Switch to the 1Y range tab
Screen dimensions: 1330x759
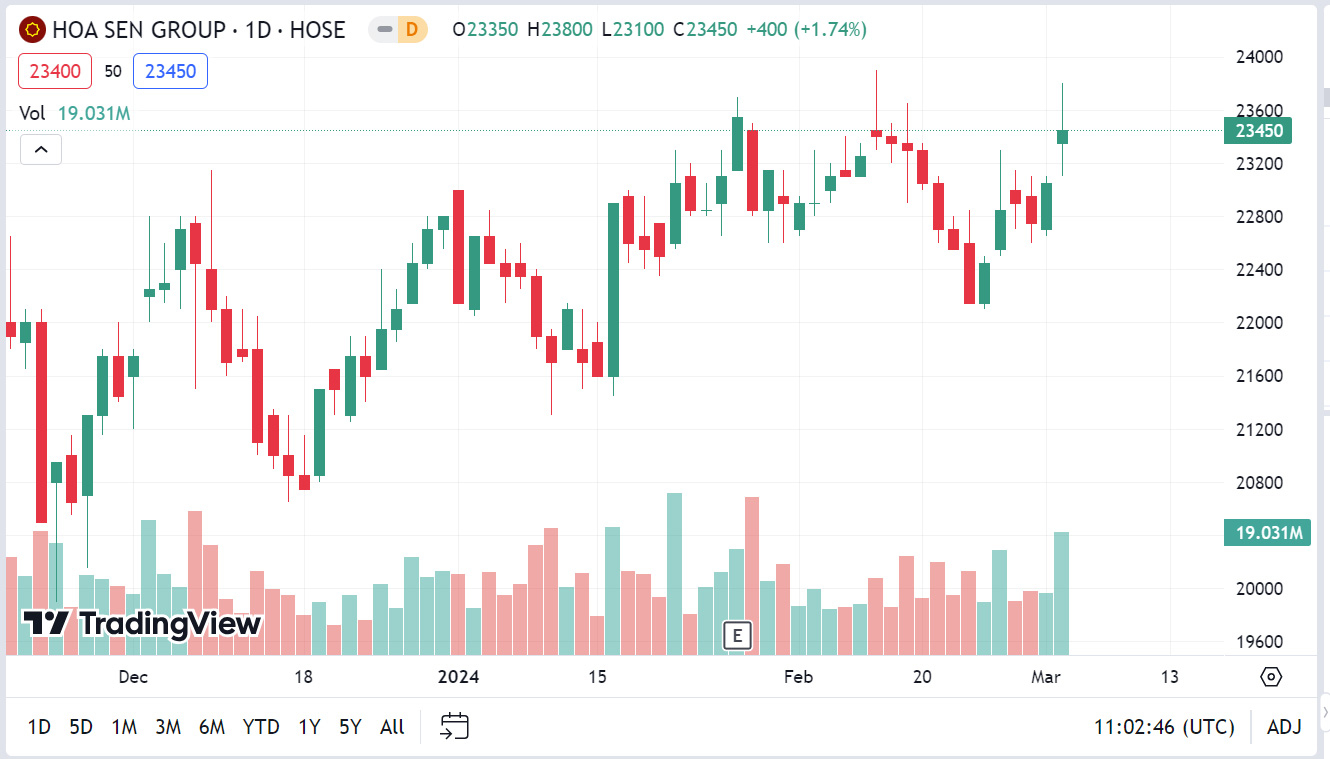307,727
